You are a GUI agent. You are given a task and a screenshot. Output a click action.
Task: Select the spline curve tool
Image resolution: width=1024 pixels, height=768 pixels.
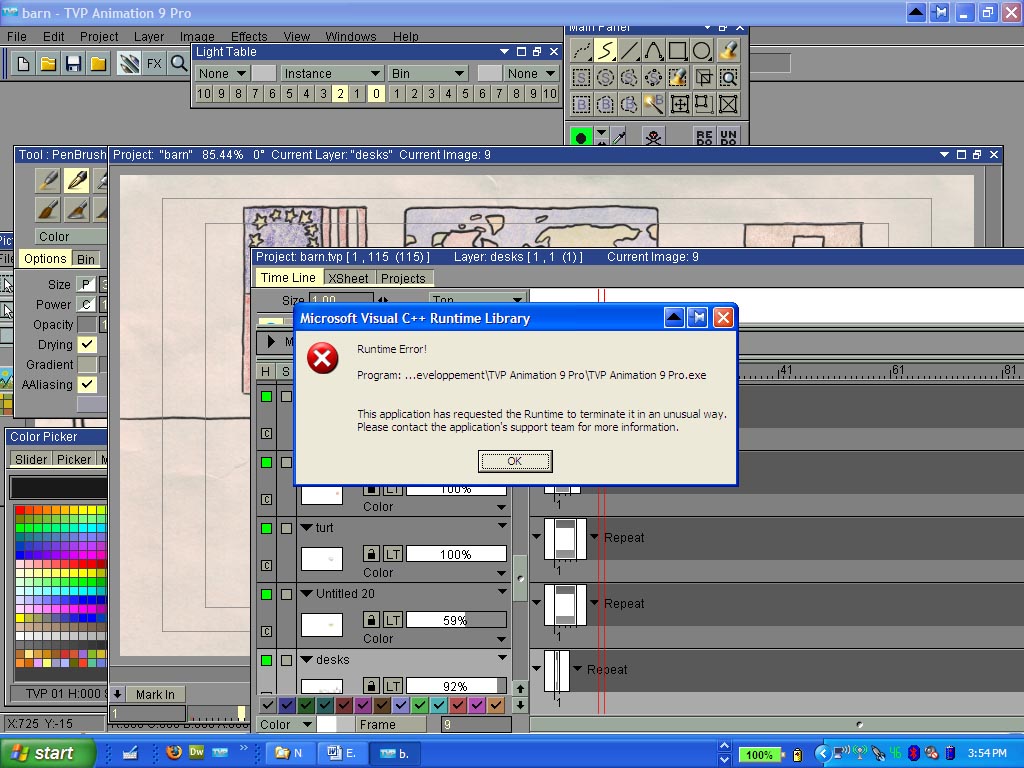[x=654, y=50]
